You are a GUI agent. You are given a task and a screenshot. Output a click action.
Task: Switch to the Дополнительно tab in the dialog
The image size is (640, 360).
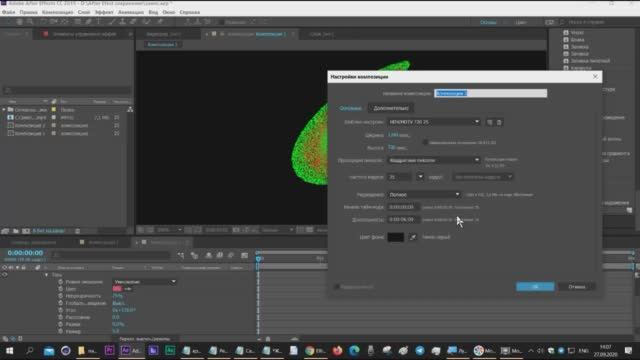pyautogui.click(x=391, y=108)
